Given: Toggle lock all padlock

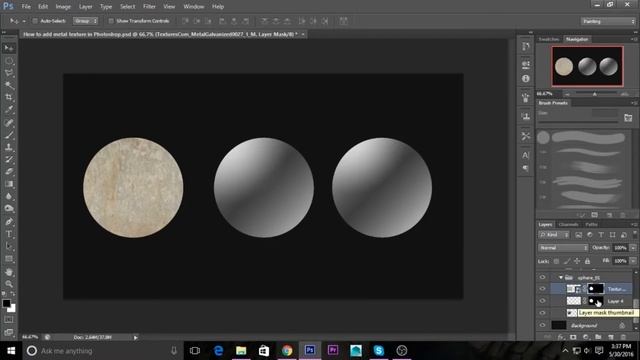Looking at the screenshot, I should [x=587, y=261].
